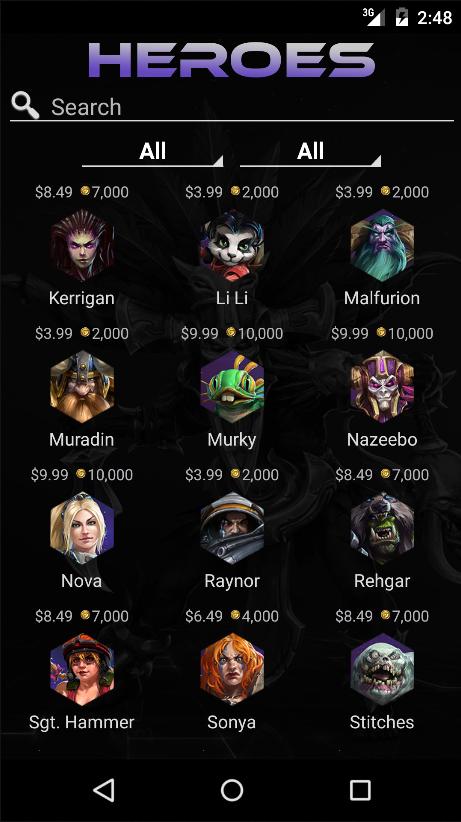The image size is (461, 822).
Task: Open Kerrigan's hero portrait
Action: tap(82, 245)
